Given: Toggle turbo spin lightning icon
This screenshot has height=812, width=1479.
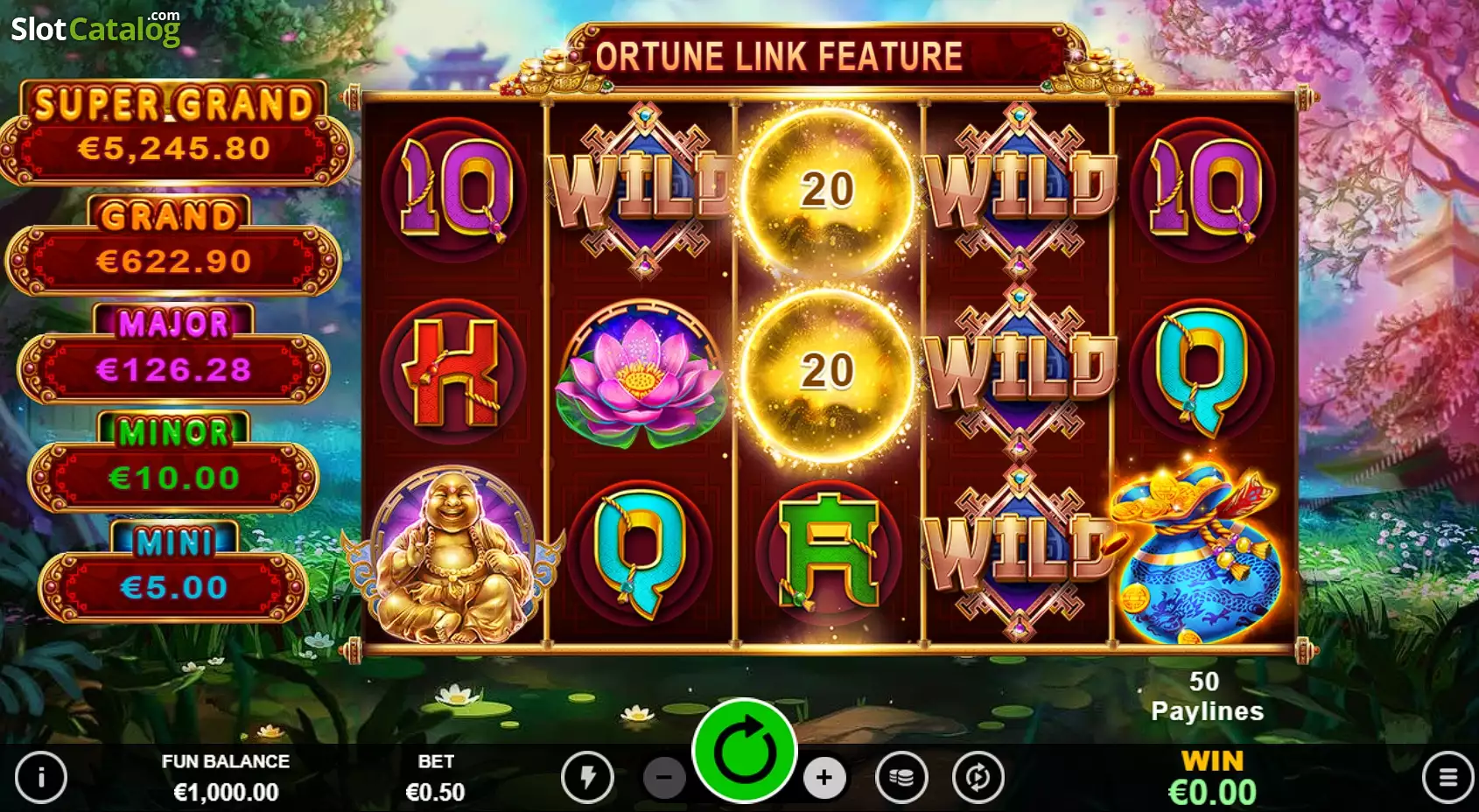Looking at the screenshot, I should click(x=587, y=776).
